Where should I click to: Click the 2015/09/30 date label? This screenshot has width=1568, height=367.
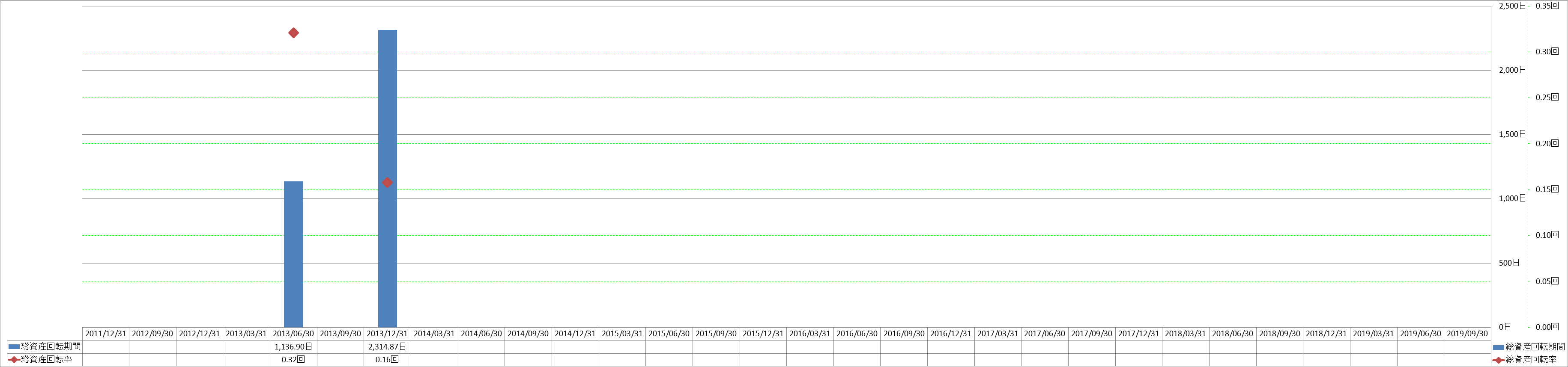(x=716, y=334)
